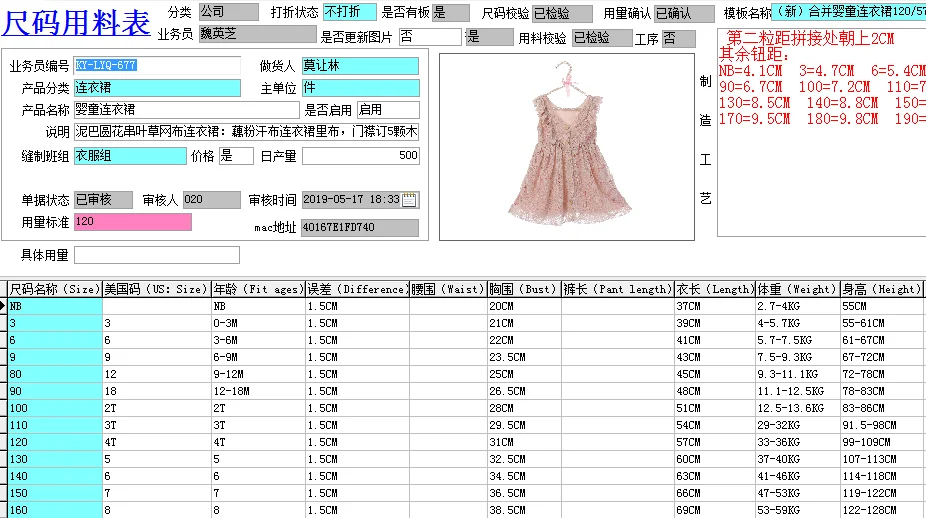This screenshot has height=518, width=926.
Task: Click the NB row record selector arrow
Action: [x=3, y=306]
